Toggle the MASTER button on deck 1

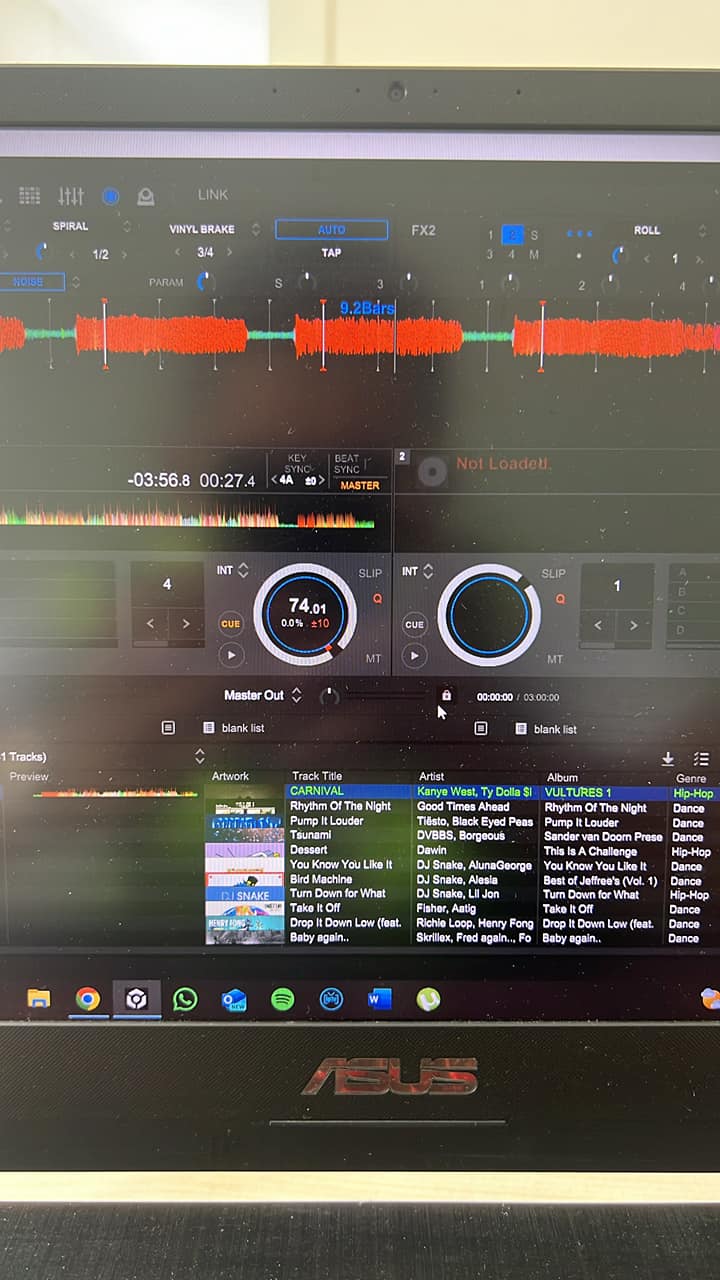pyautogui.click(x=360, y=486)
